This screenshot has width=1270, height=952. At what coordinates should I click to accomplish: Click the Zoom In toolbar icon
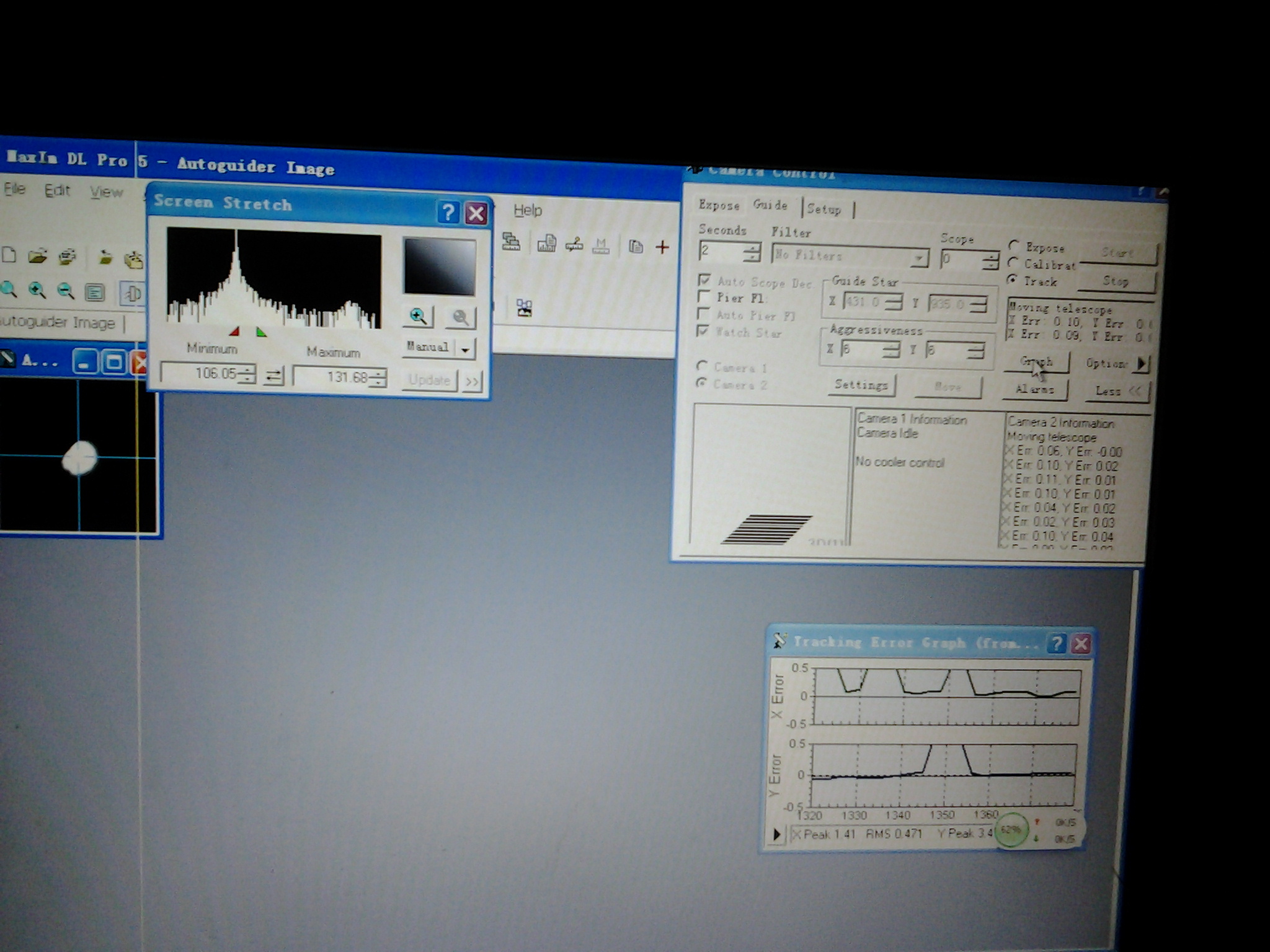[37, 289]
